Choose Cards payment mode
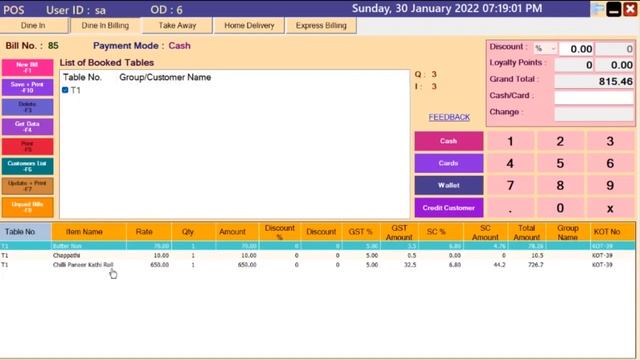Image resolution: width=640 pixels, height=360 pixels. pyautogui.click(x=449, y=163)
